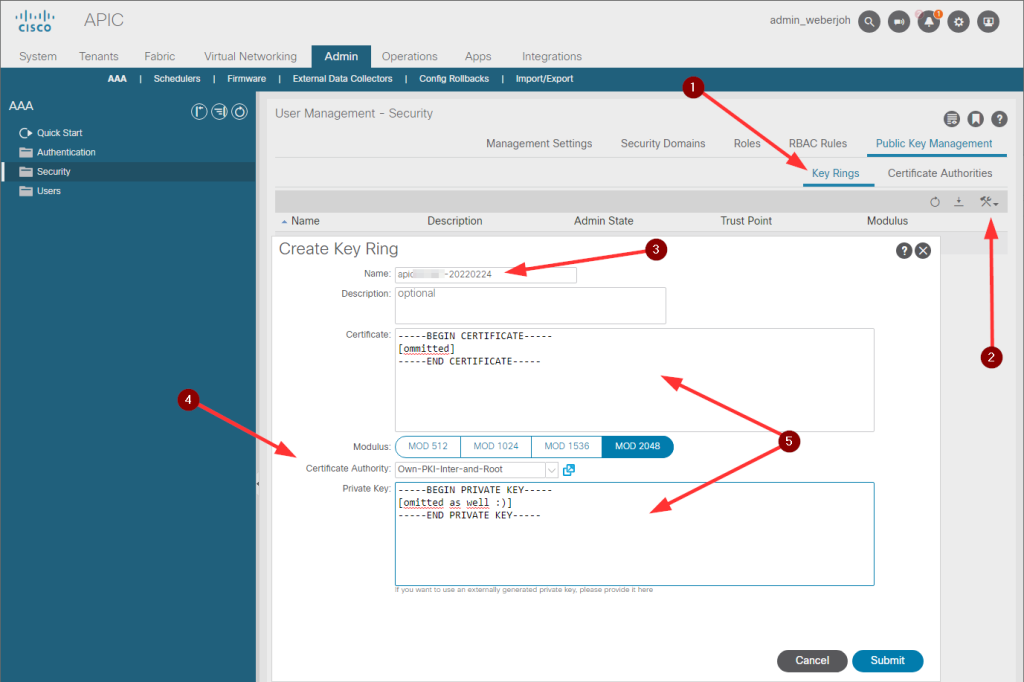Switch to Public Key Management tab
Viewport: 1024px width, 682px height.
[x=934, y=144]
